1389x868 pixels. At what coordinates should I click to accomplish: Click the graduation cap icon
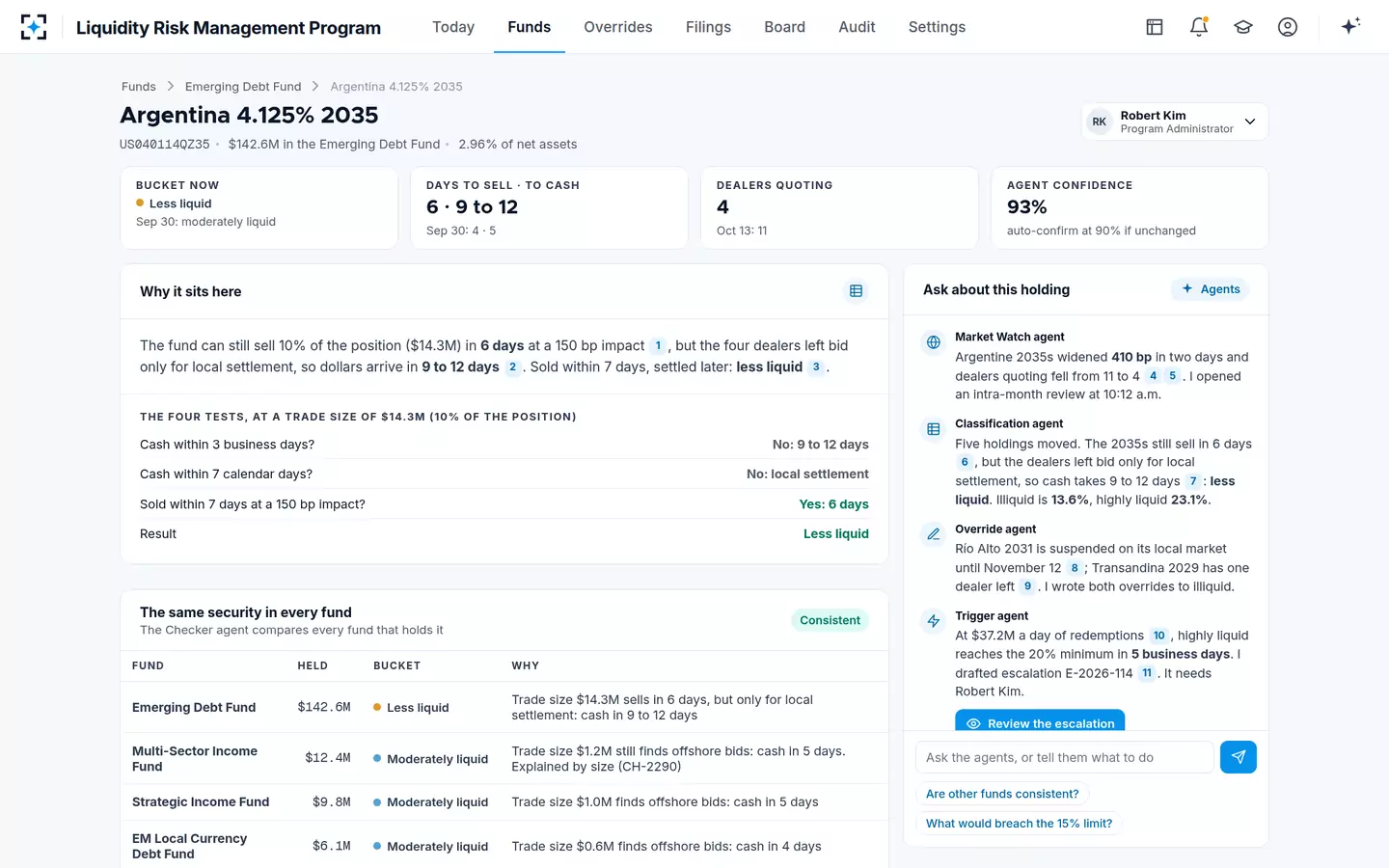click(1243, 27)
